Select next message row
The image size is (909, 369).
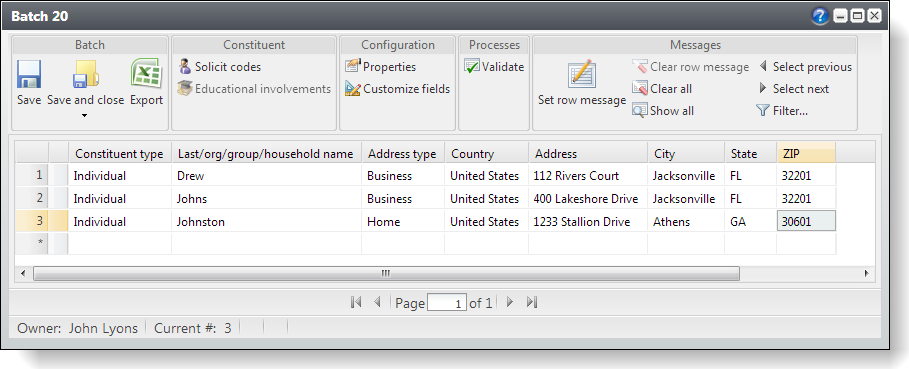click(x=794, y=89)
